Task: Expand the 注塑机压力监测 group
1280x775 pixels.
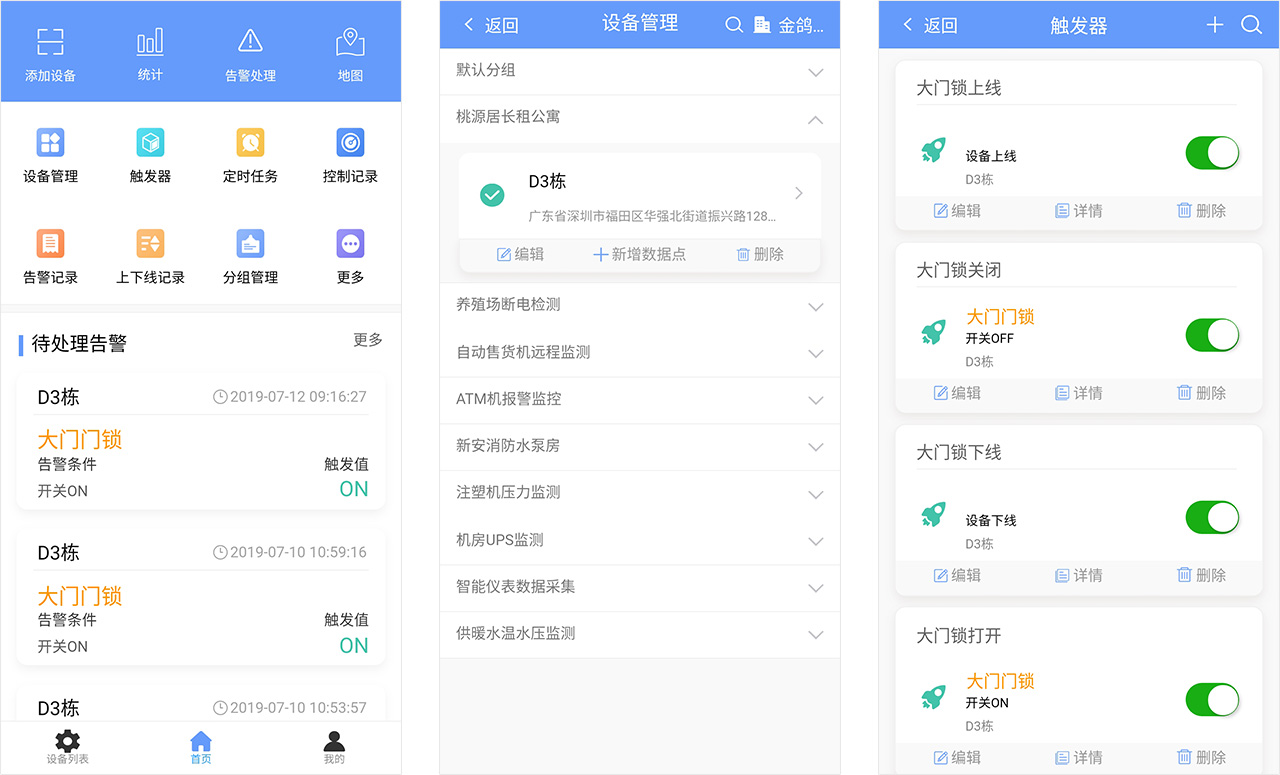Action: point(640,493)
